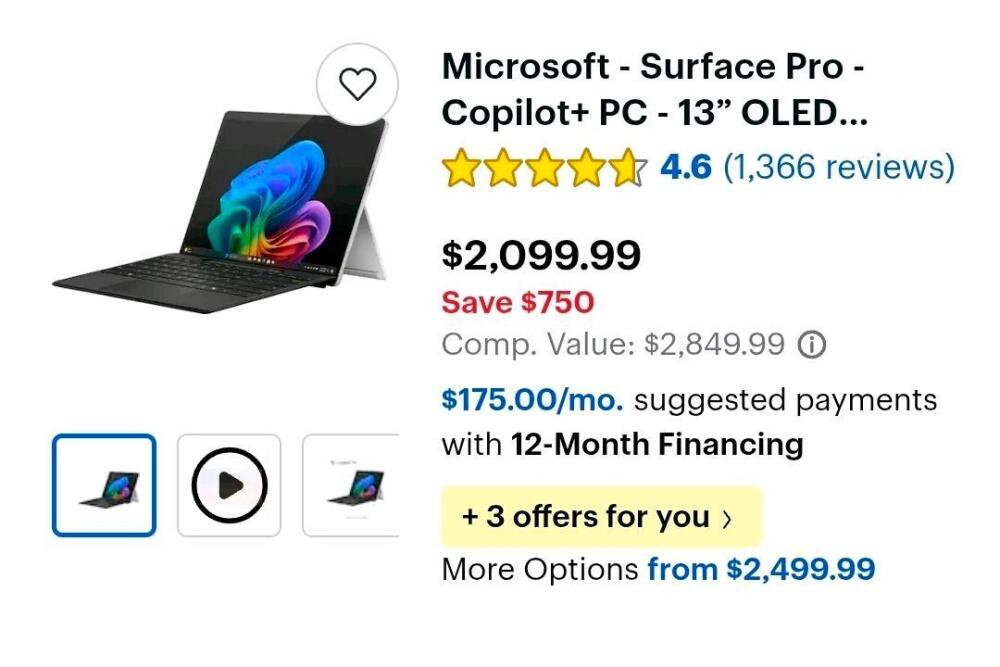Open the 1,366 reviews link
Image resolution: width=1000 pixels, height=667 pixels.
(839, 167)
